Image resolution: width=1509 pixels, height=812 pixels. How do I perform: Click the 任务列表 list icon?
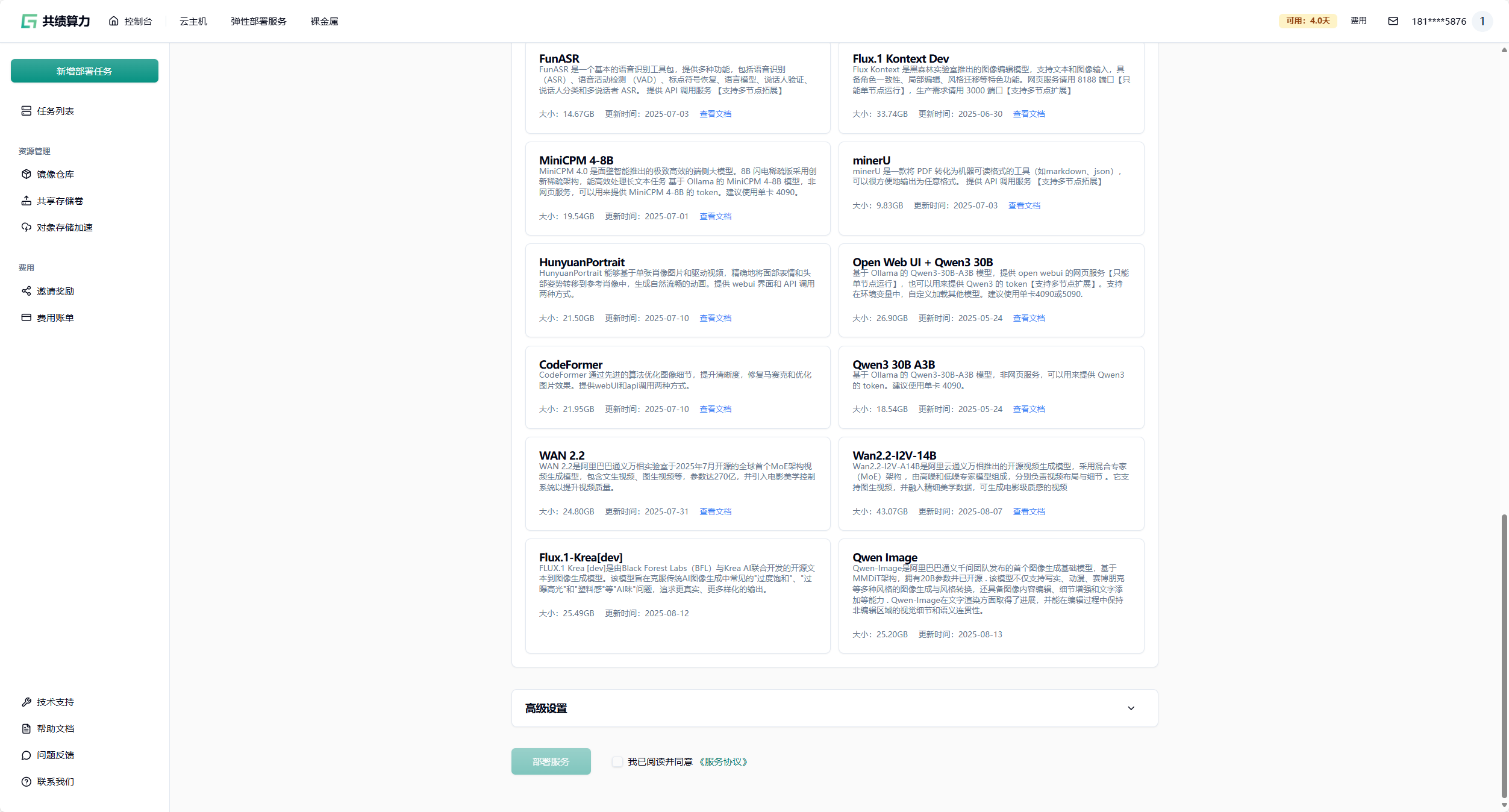click(26, 111)
